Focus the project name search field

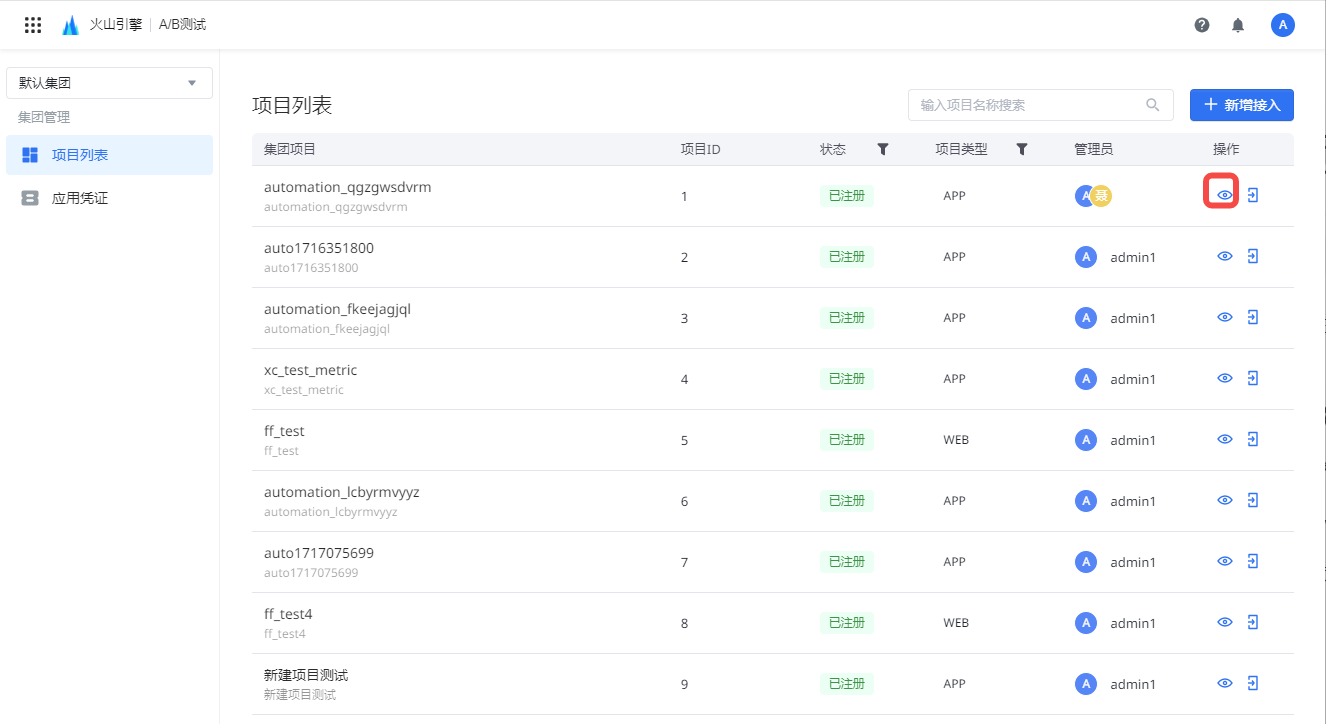1041,105
